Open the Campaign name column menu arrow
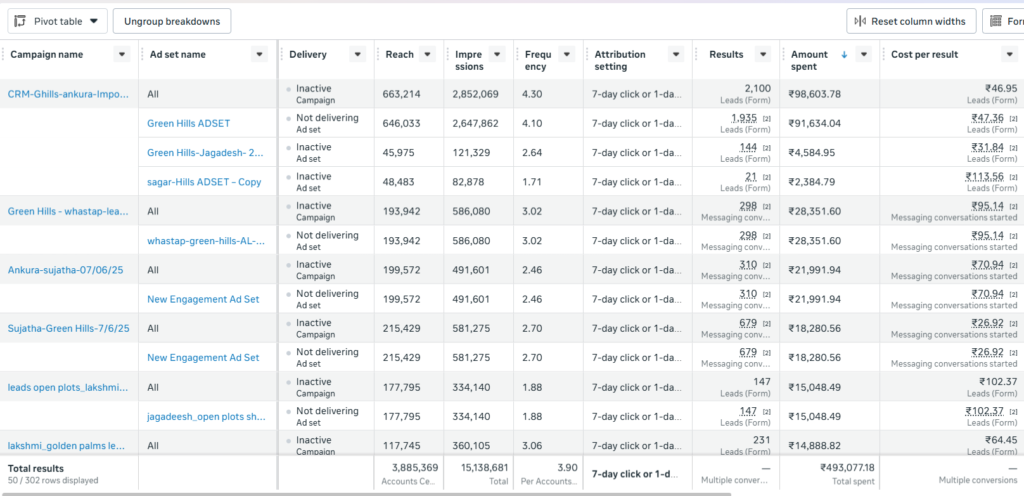This screenshot has width=1024, height=496. (122, 55)
